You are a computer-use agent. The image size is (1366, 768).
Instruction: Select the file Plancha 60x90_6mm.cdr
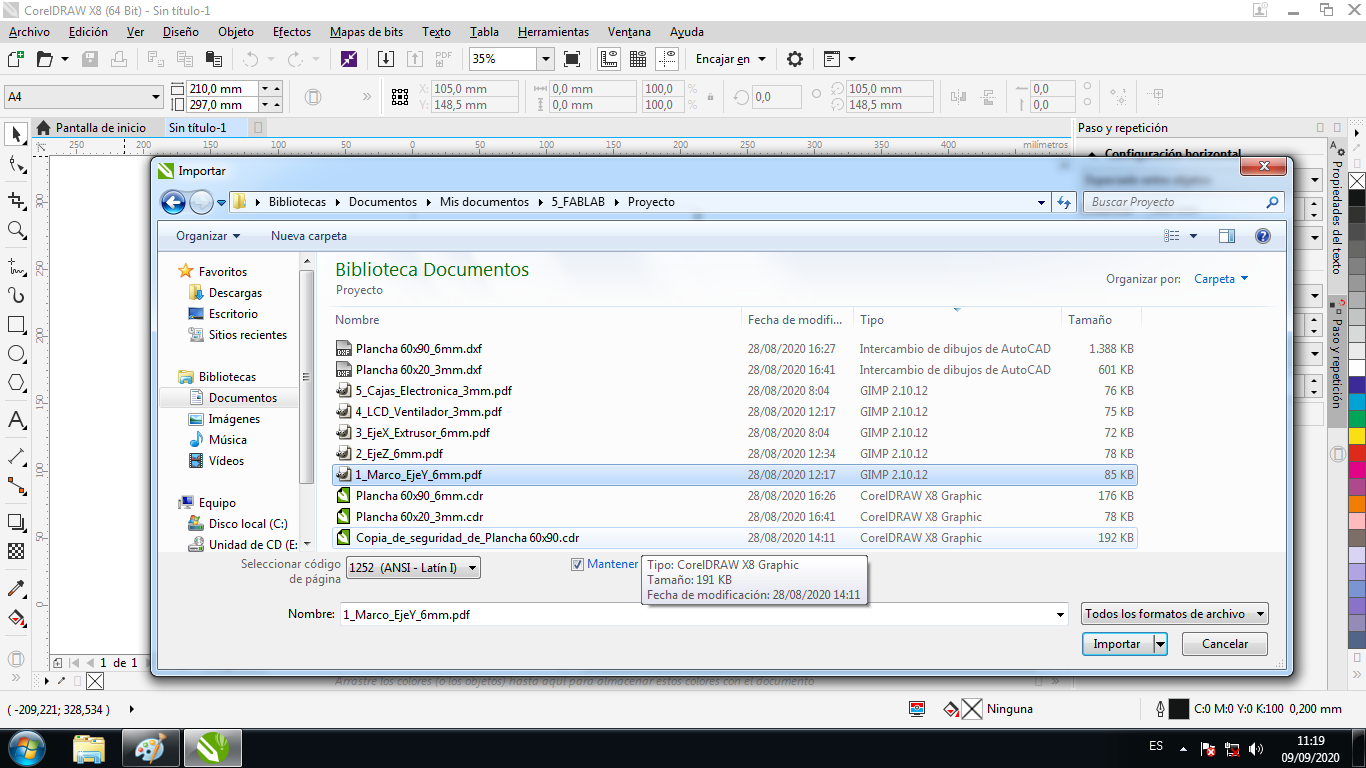(734, 496)
